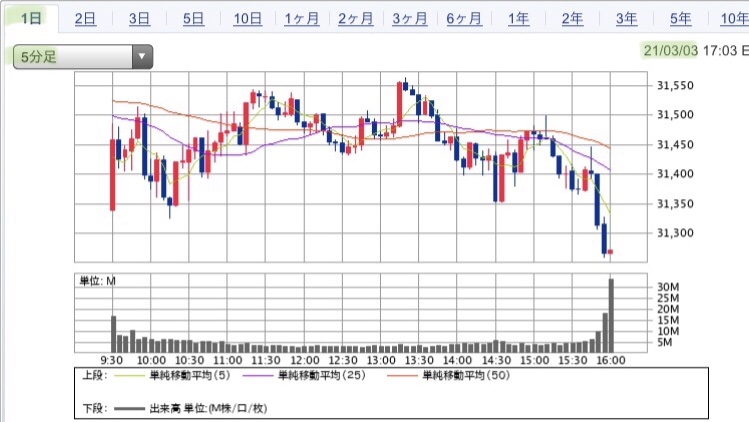Switch to the 3日 period tab

click(x=139, y=19)
